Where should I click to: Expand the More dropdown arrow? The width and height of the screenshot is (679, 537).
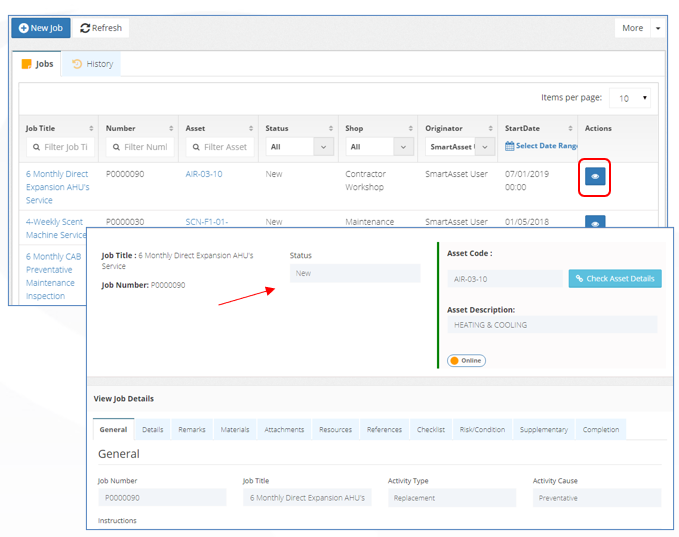click(658, 28)
